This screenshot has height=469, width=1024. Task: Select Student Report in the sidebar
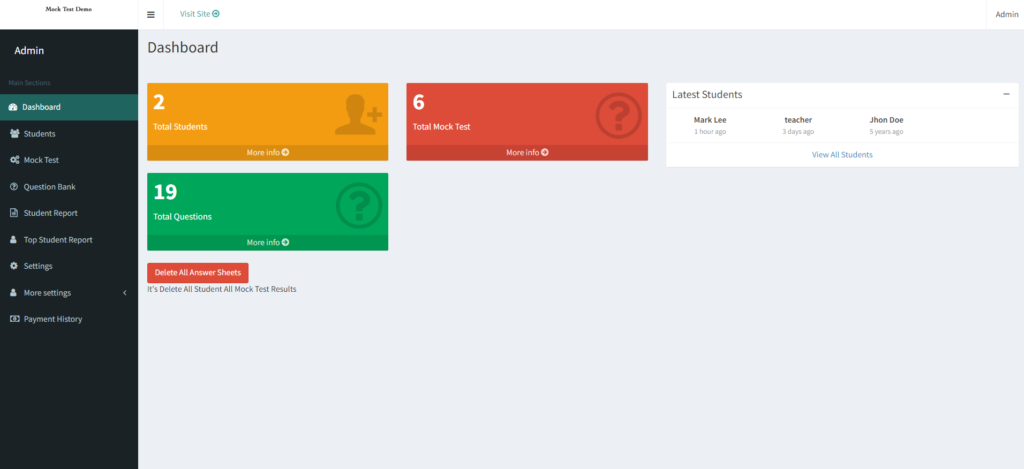[x=50, y=213]
